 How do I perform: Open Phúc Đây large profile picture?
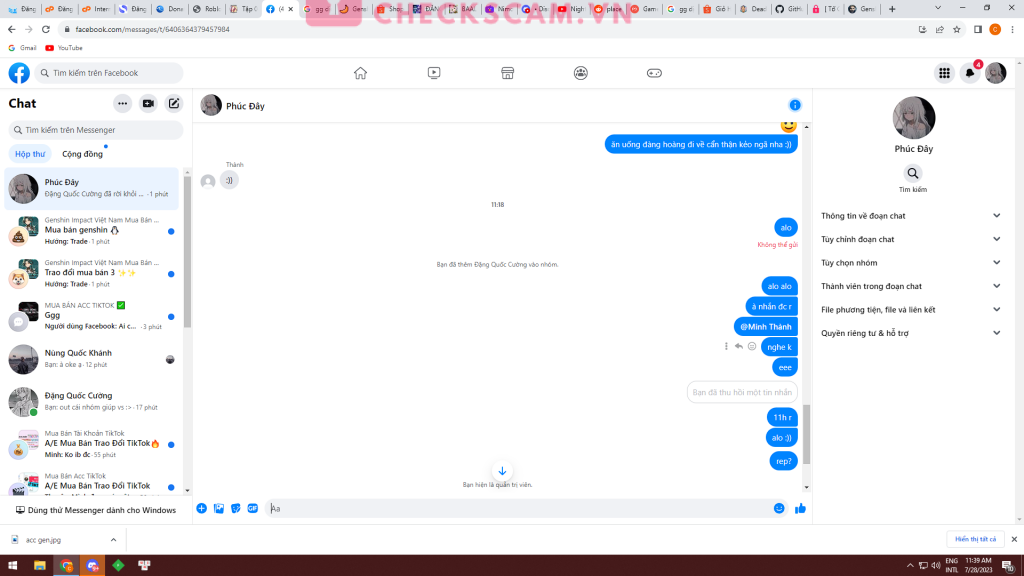pos(914,118)
